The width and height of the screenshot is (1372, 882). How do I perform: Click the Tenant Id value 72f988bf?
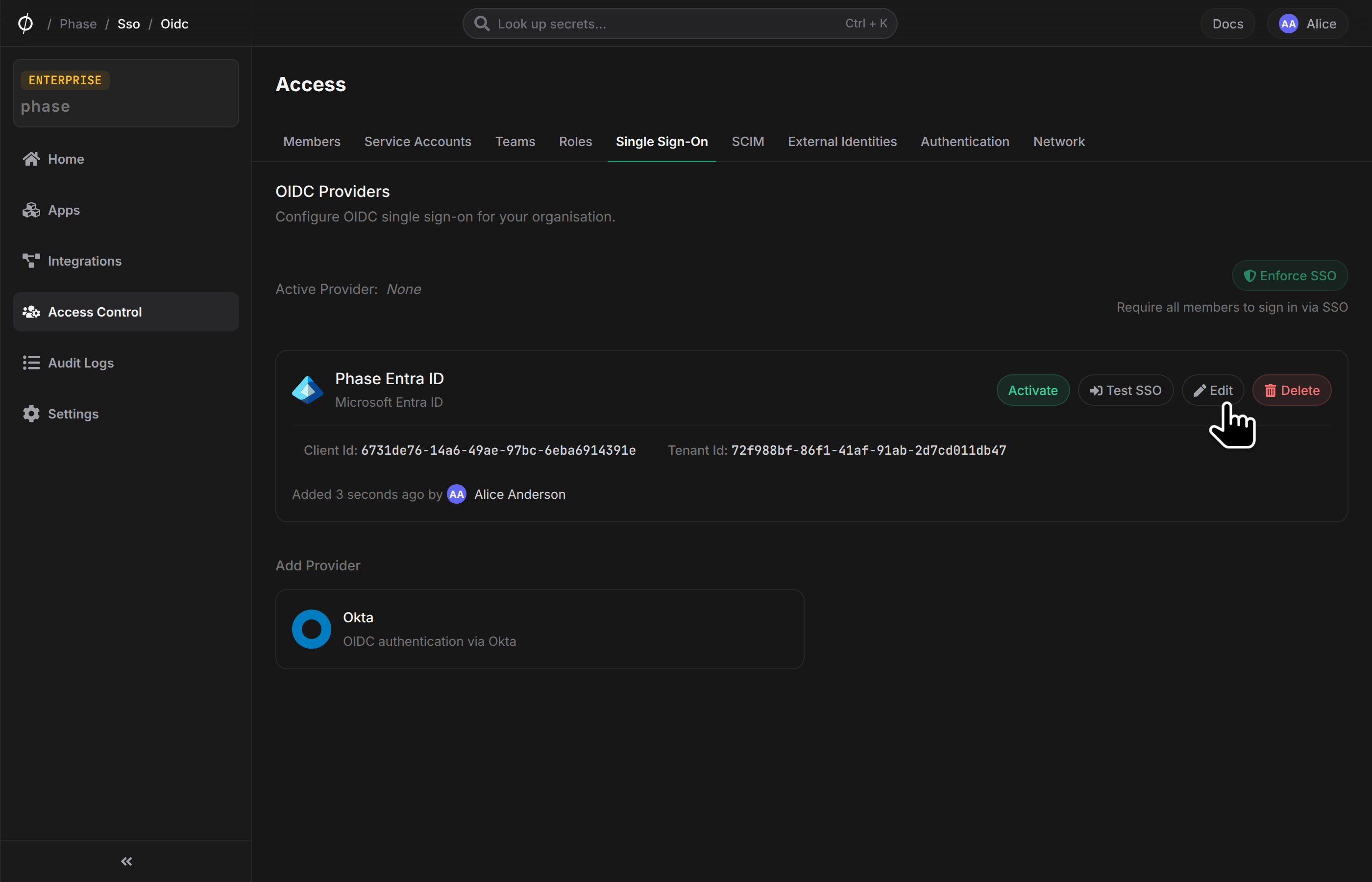point(868,450)
